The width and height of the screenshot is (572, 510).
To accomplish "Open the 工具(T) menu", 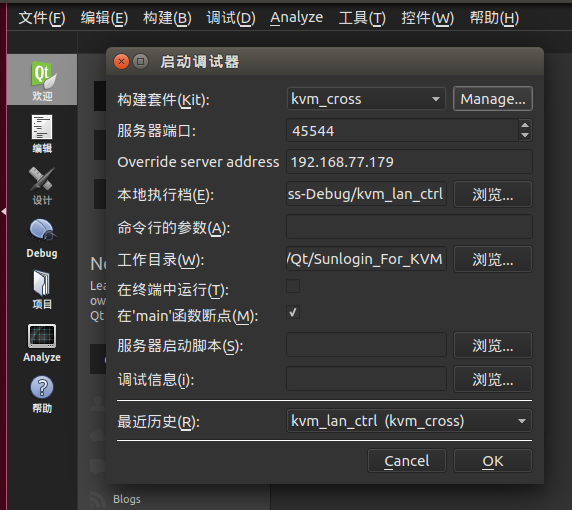I will click(362, 18).
